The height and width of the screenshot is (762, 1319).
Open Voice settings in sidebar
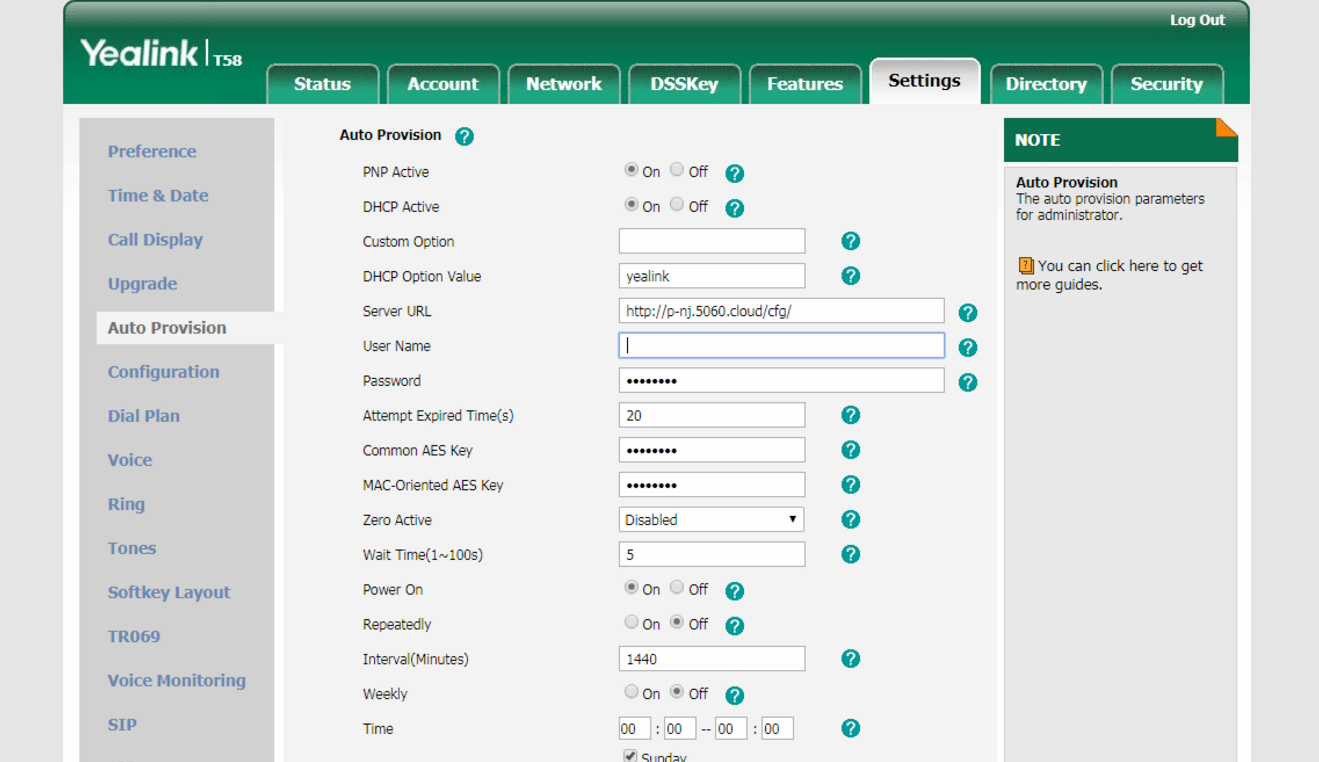(x=130, y=459)
